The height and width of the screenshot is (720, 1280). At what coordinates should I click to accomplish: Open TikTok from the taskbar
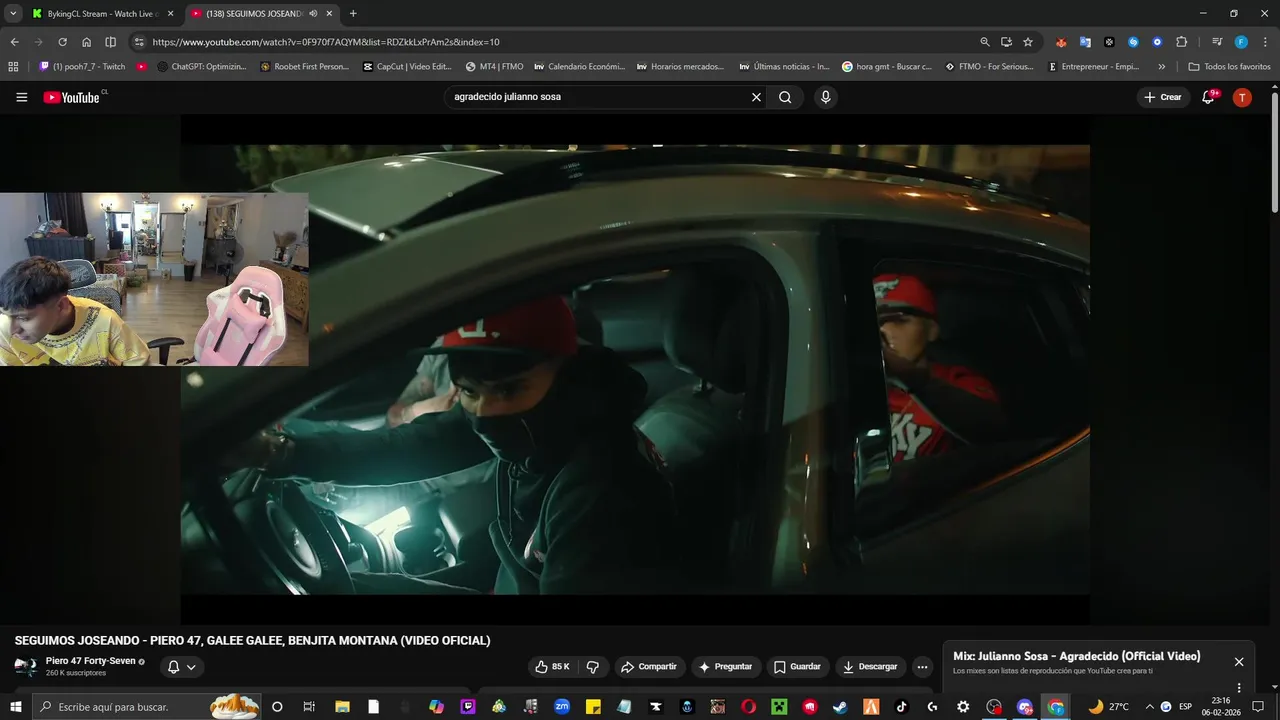point(901,706)
